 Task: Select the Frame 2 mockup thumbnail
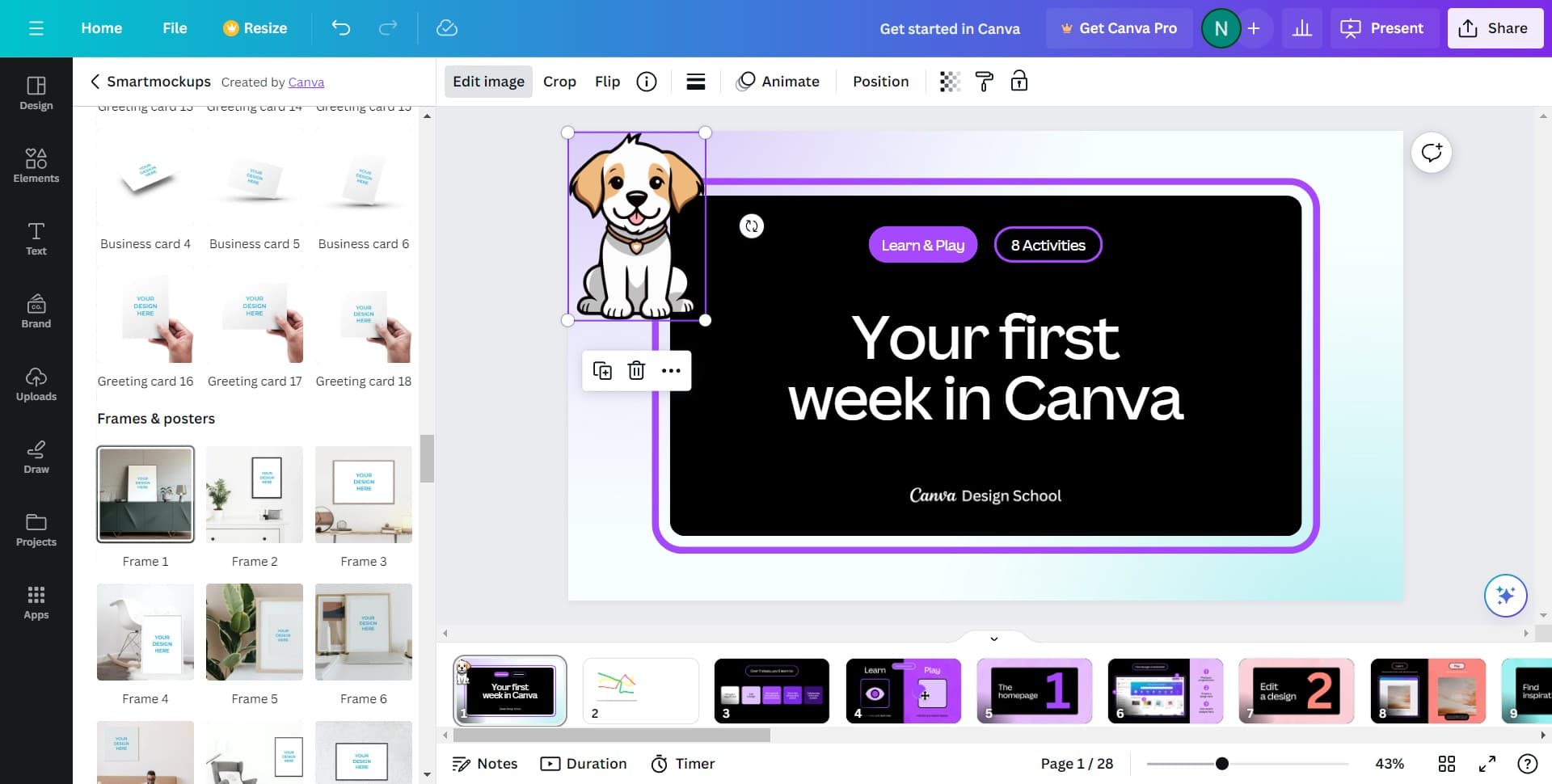pyautogui.click(x=255, y=495)
